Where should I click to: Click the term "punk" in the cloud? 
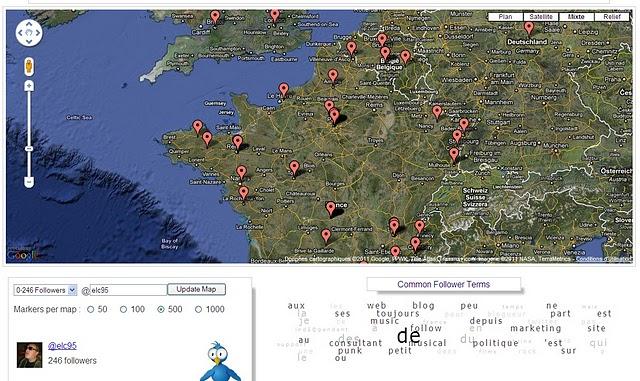(350, 350)
